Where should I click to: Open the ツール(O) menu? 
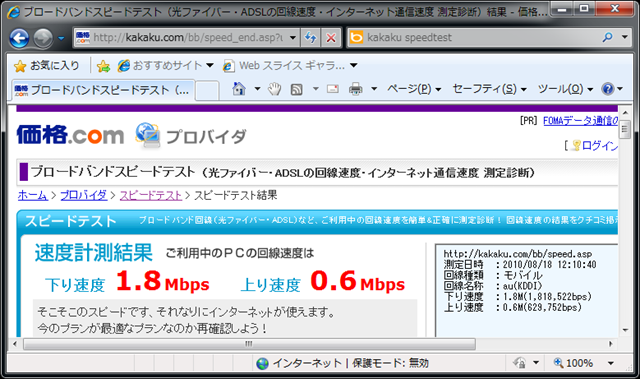[565, 89]
